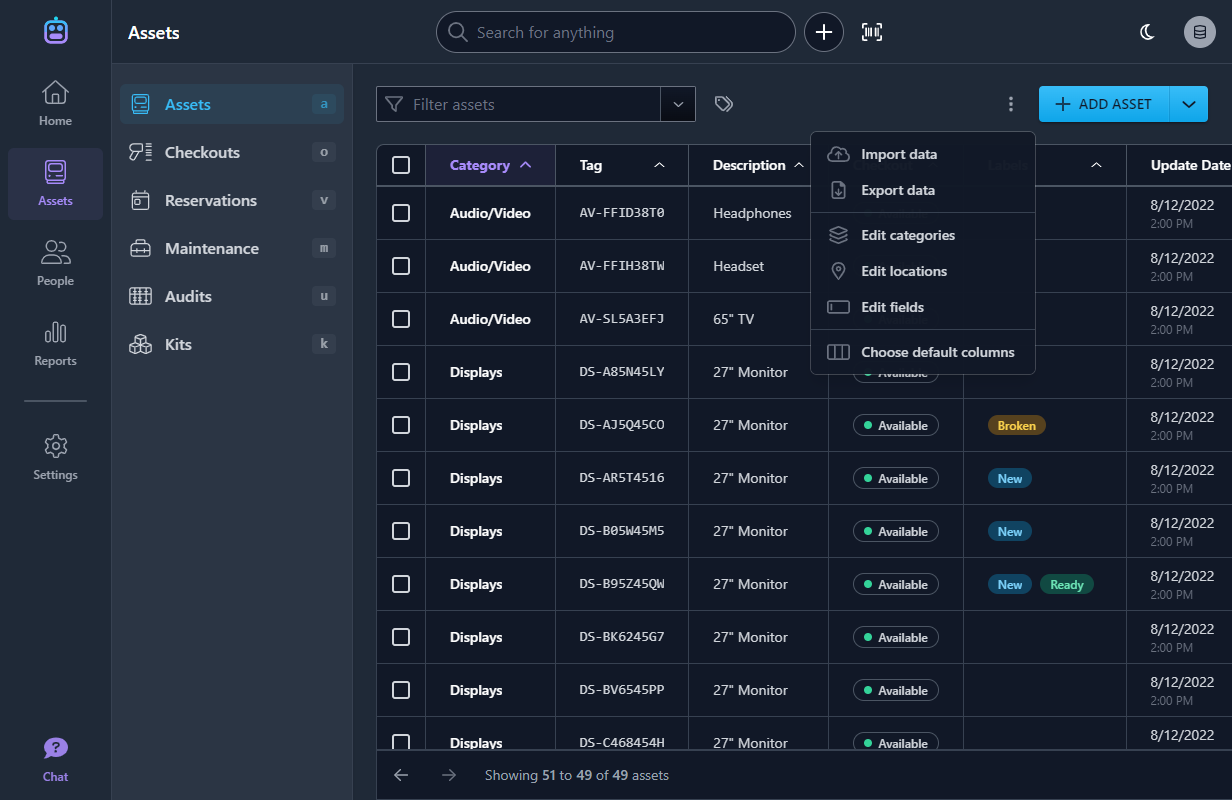Close the three-dot more options menu
Image resolution: width=1232 pixels, height=800 pixels.
pos(1011,104)
